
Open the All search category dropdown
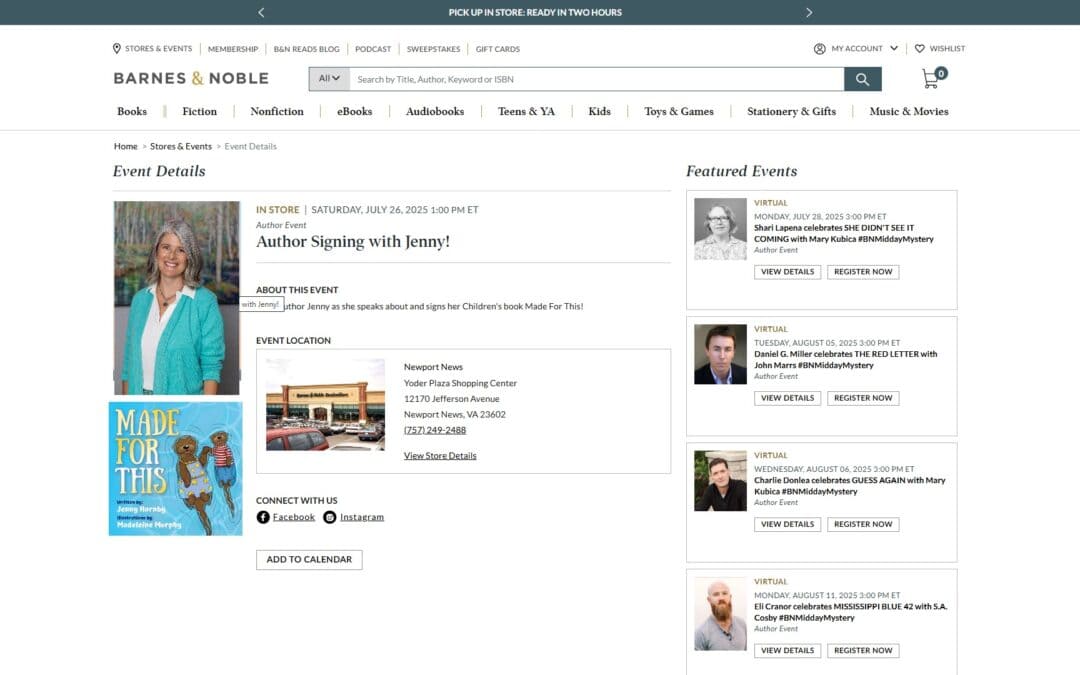tap(329, 79)
